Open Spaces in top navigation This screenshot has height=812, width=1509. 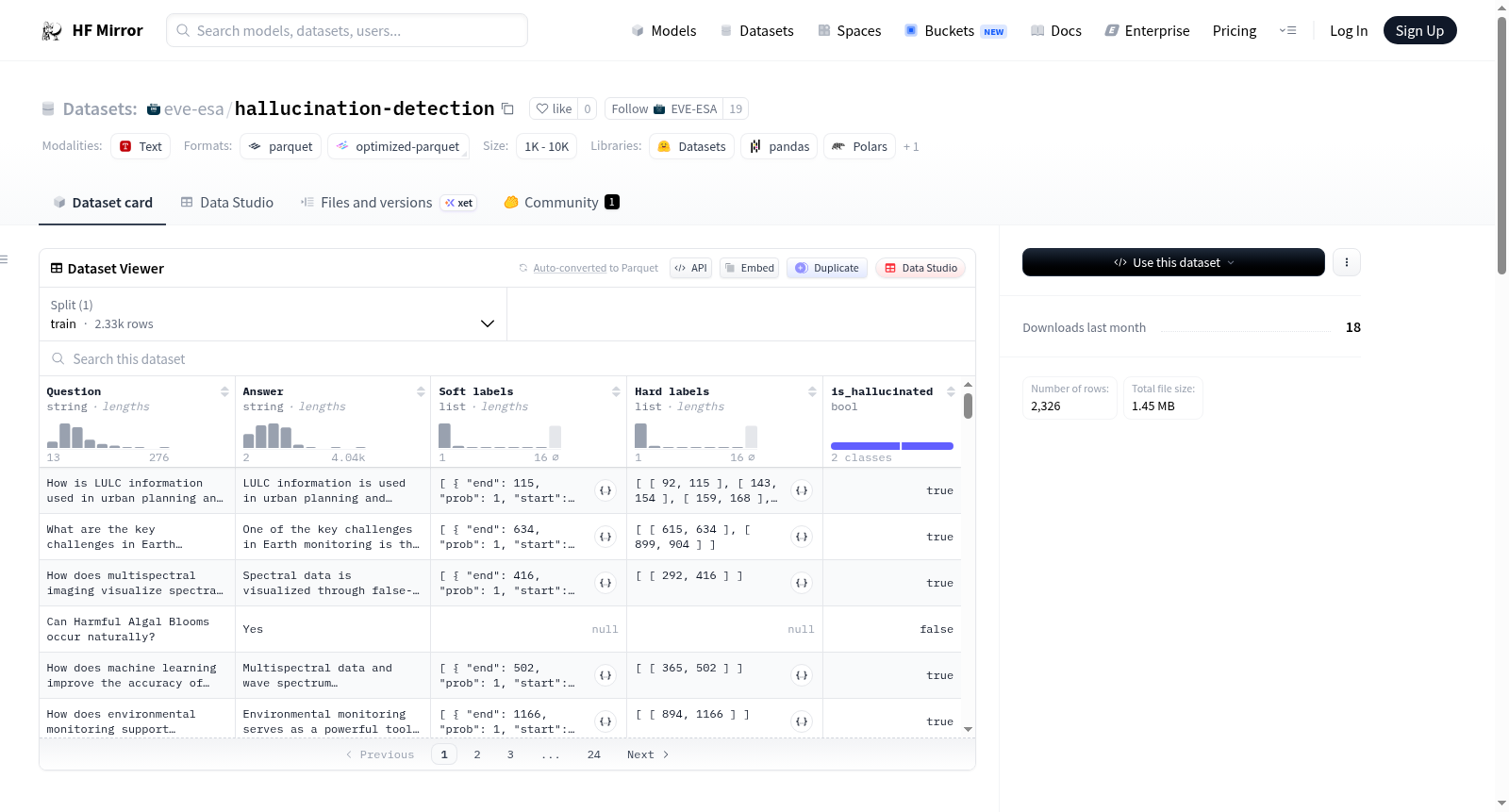[849, 30]
